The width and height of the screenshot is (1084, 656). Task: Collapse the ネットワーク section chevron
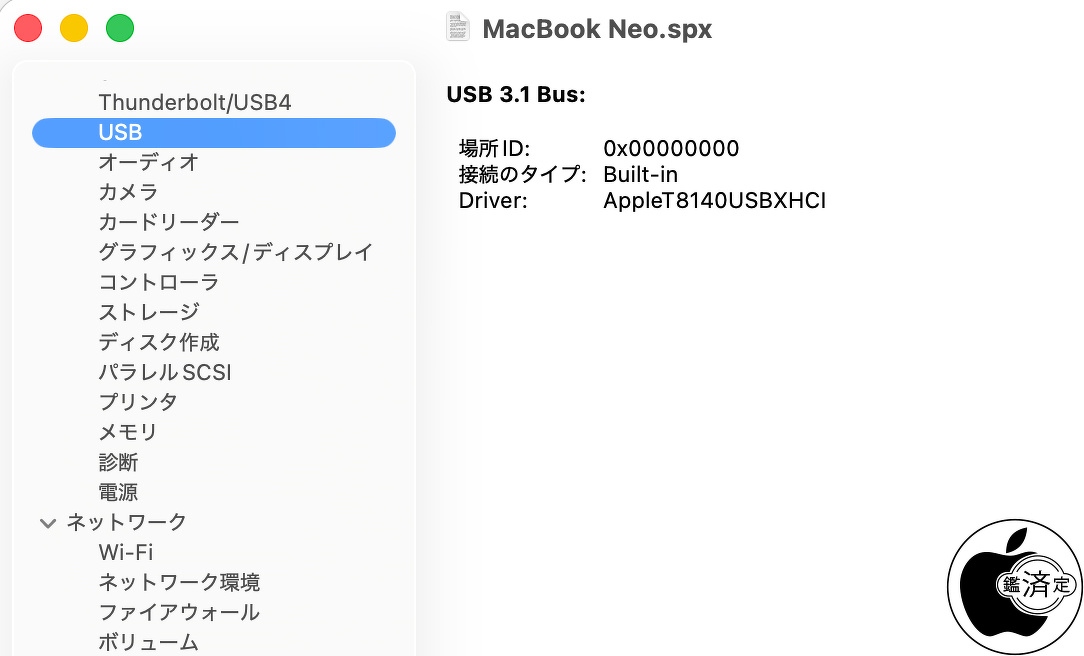point(47,522)
